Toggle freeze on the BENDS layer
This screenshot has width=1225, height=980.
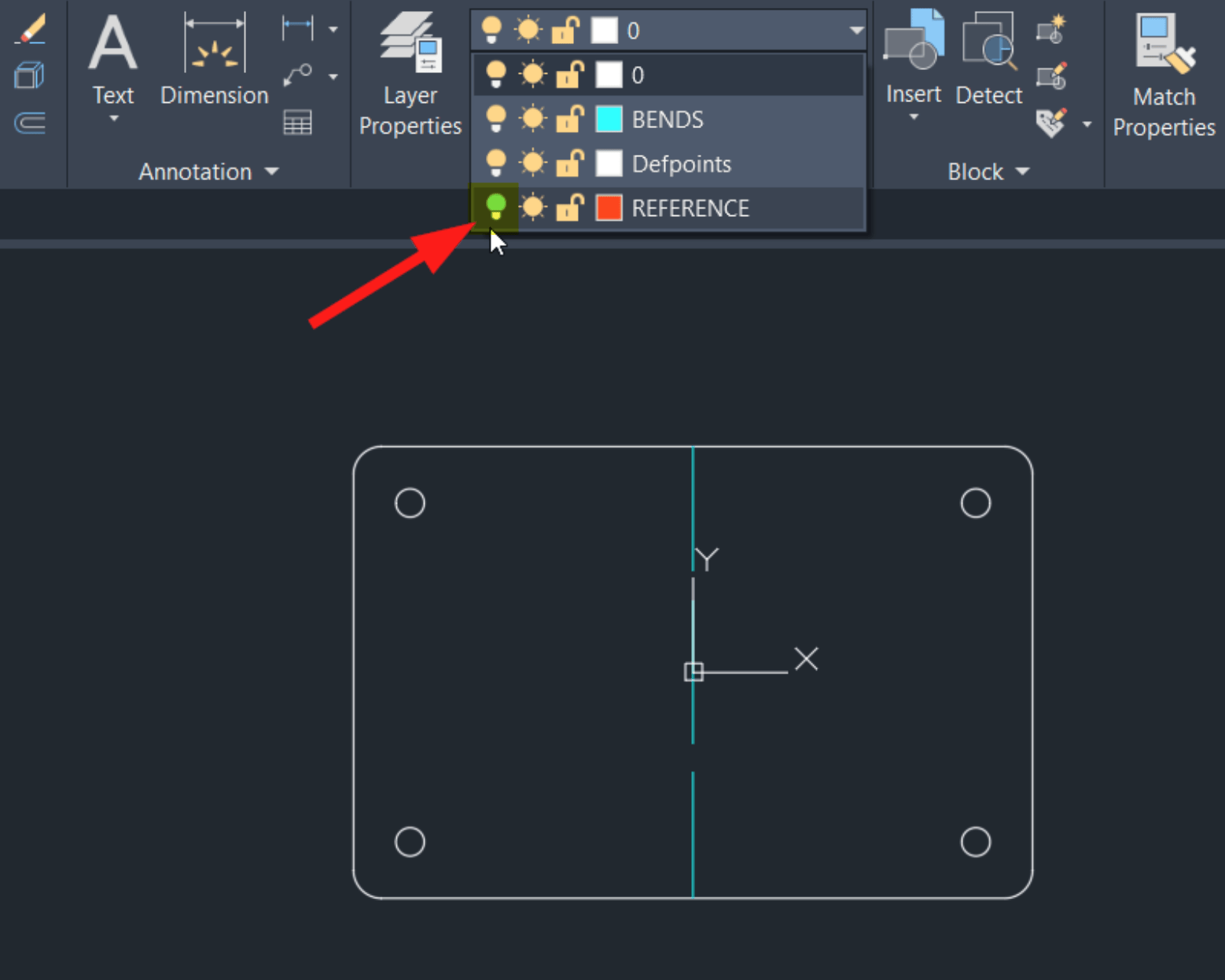532,119
